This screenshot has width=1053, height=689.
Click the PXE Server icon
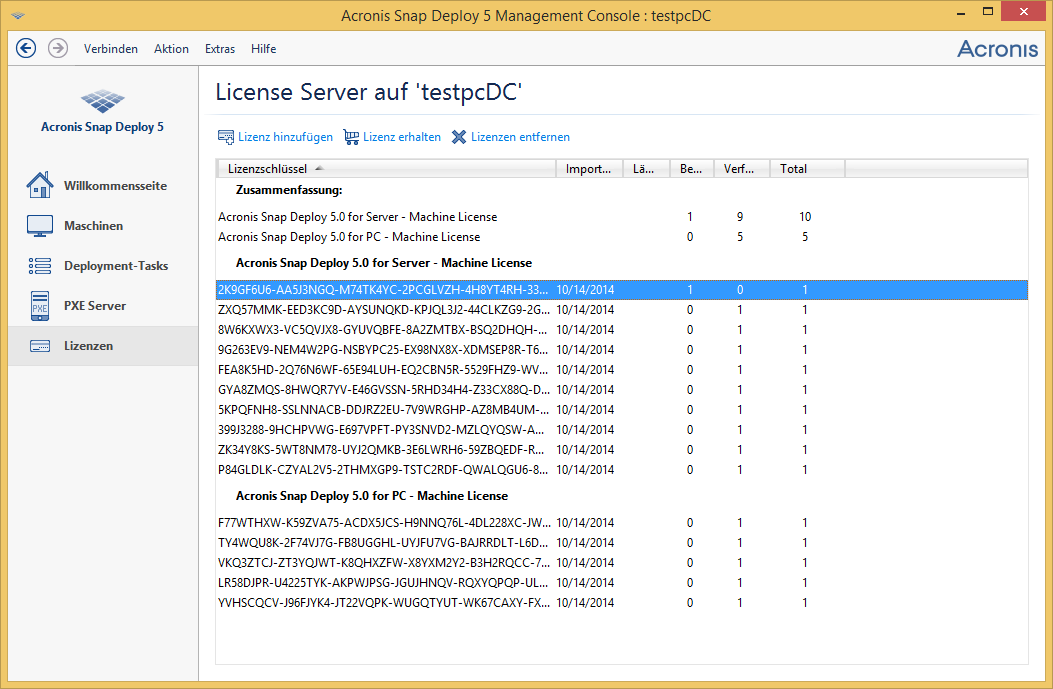(x=40, y=306)
